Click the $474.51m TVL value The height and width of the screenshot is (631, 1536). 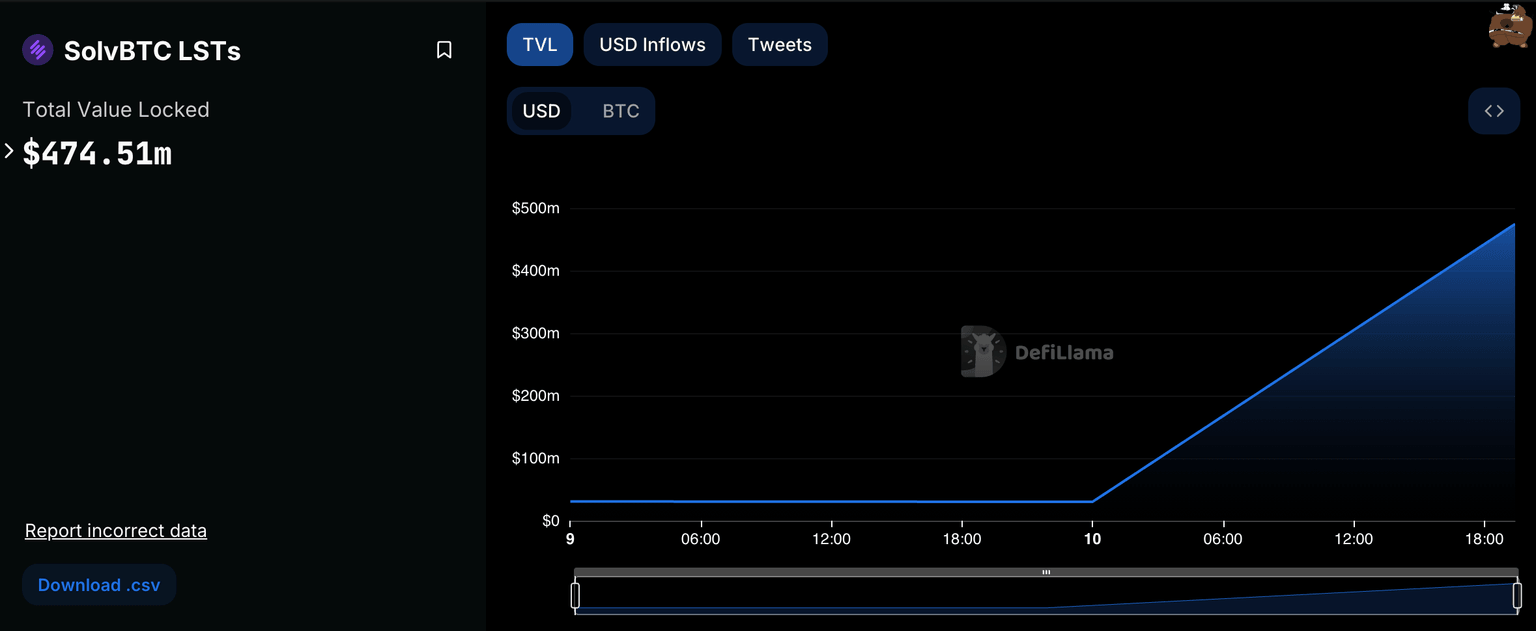pyautogui.click(x=98, y=154)
